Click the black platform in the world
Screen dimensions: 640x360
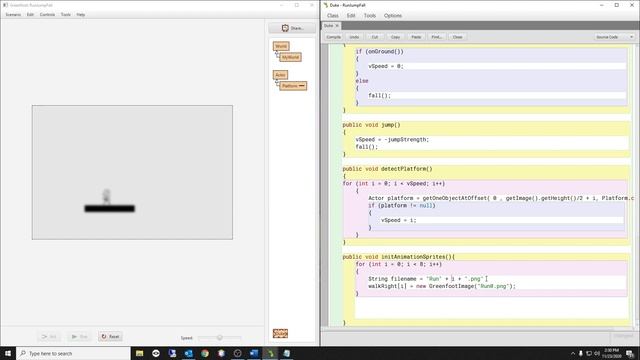point(109,209)
